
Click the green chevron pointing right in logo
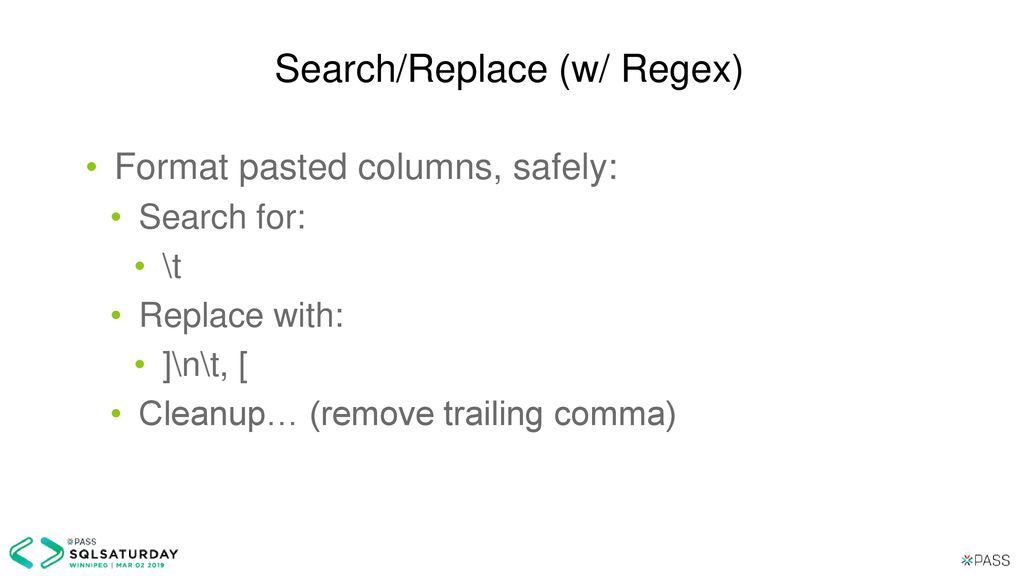pos(52,552)
